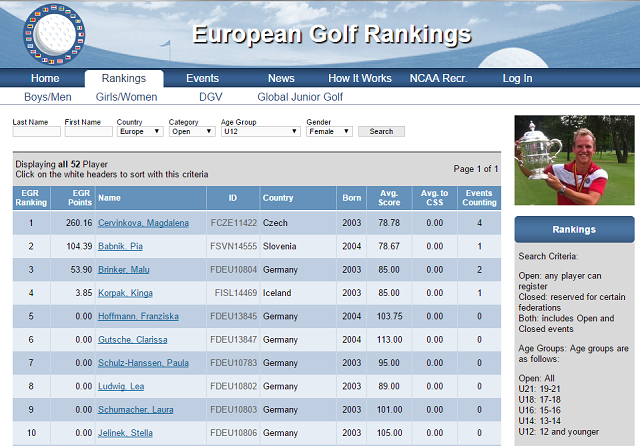Click the golf ball logo with flags
The height and width of the screenshot is (446, 640).
[54, 34]
